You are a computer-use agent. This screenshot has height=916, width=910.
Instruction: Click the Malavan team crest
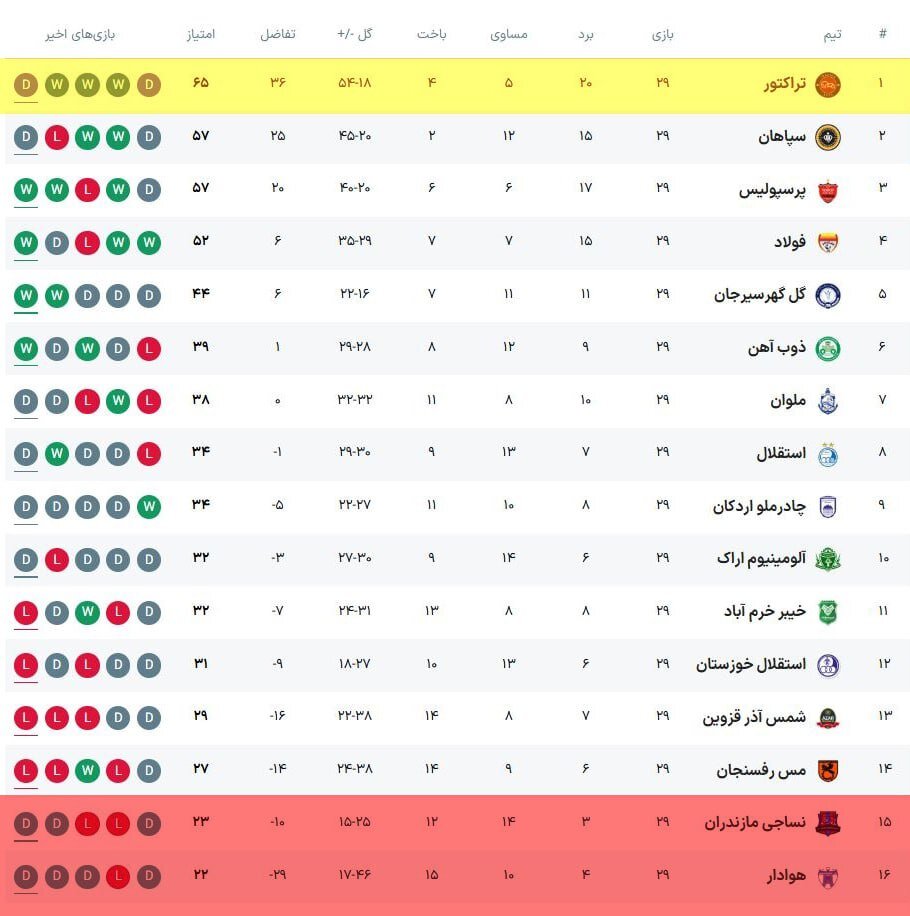830,401
